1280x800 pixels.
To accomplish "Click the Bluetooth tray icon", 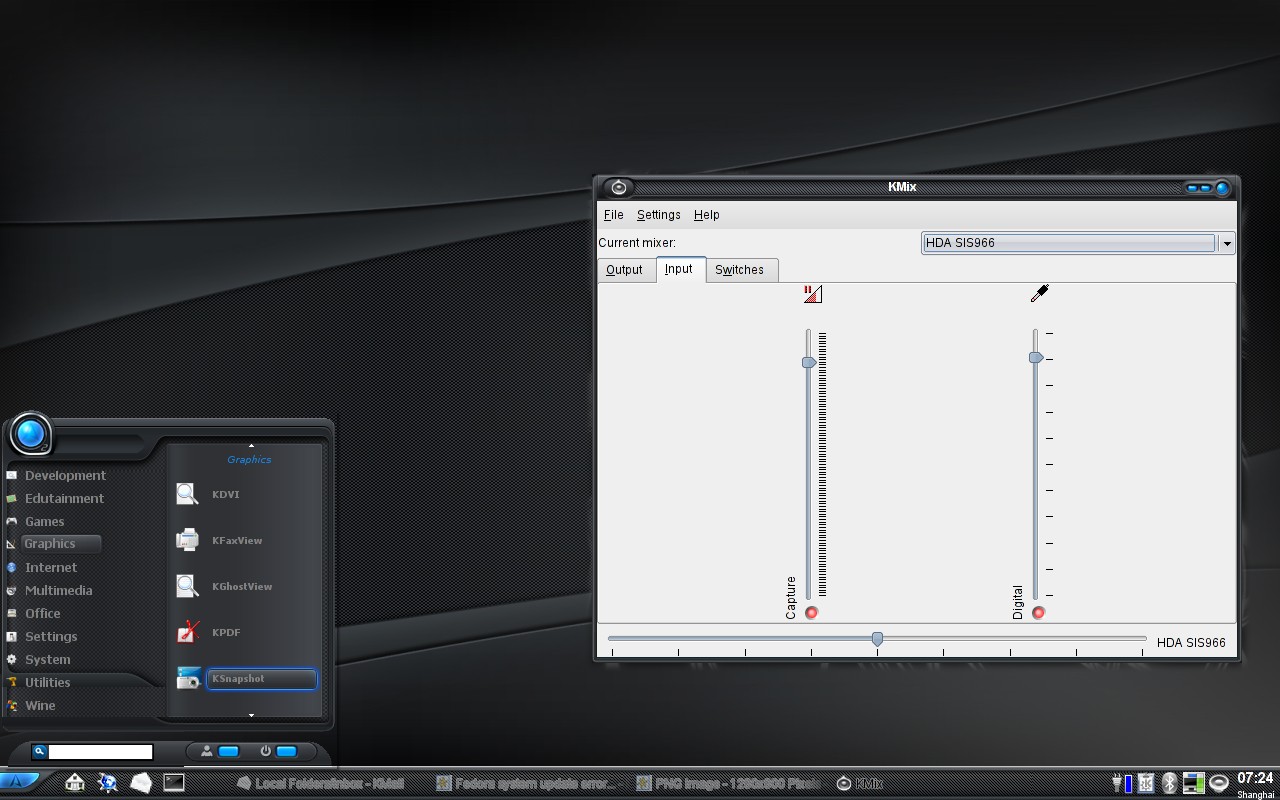I will coord(1169,782).
